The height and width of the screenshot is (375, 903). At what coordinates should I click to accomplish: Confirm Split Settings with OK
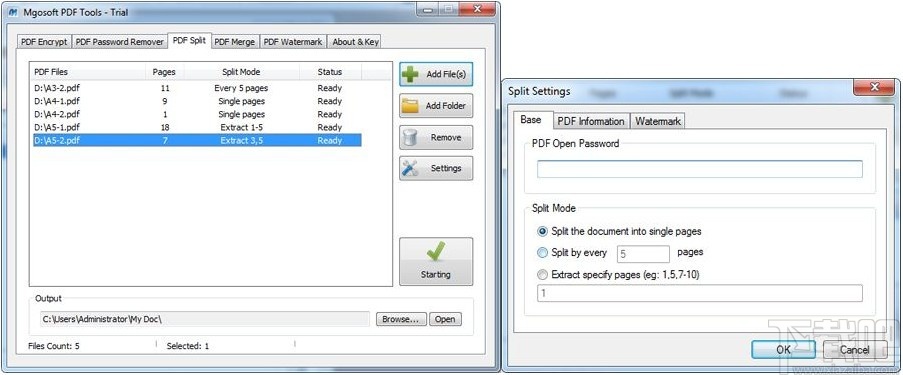pyautogui.click(x=783, y=350)
